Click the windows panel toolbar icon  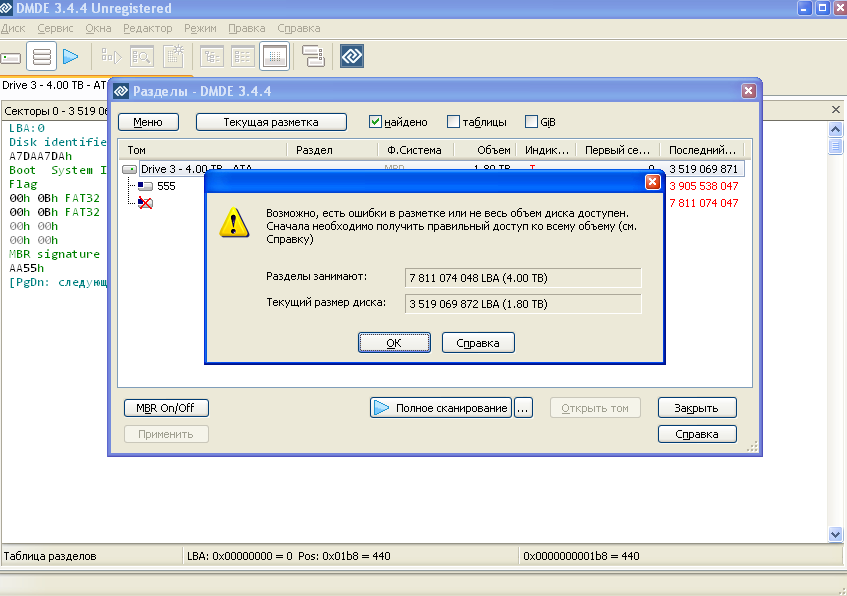tap(312, 57)
